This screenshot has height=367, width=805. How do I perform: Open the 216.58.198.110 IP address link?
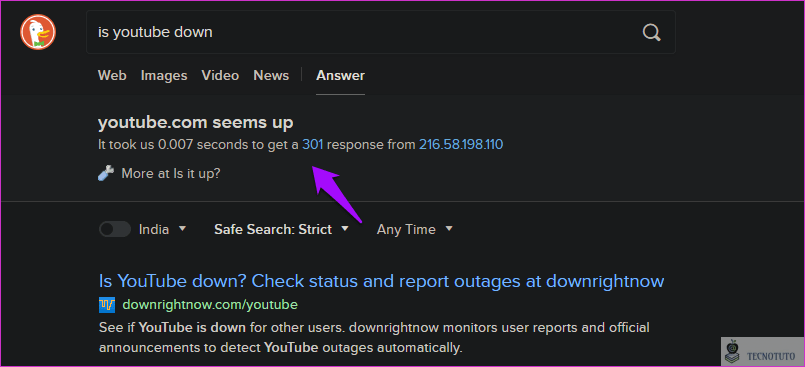click(461, 145)
